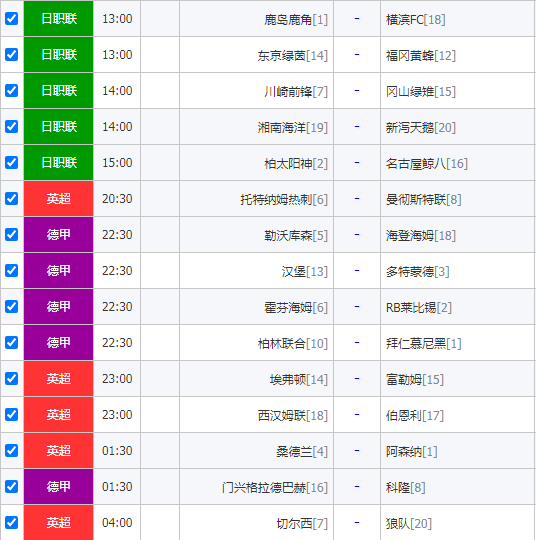This screenshot has width=536, height=540.
Task: Open score dash link for 鹿岛鹿角 match
Action: pyautogui.click(x=357, y=18)
